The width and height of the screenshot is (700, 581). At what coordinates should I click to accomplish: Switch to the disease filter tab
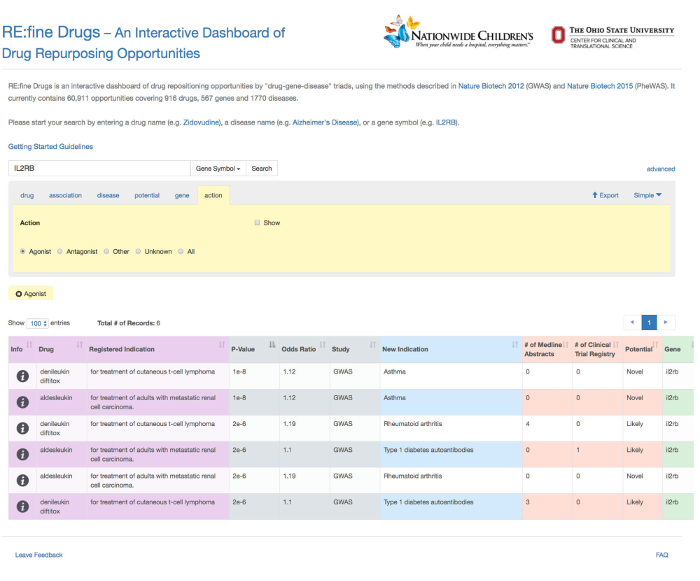pos(108,195)
